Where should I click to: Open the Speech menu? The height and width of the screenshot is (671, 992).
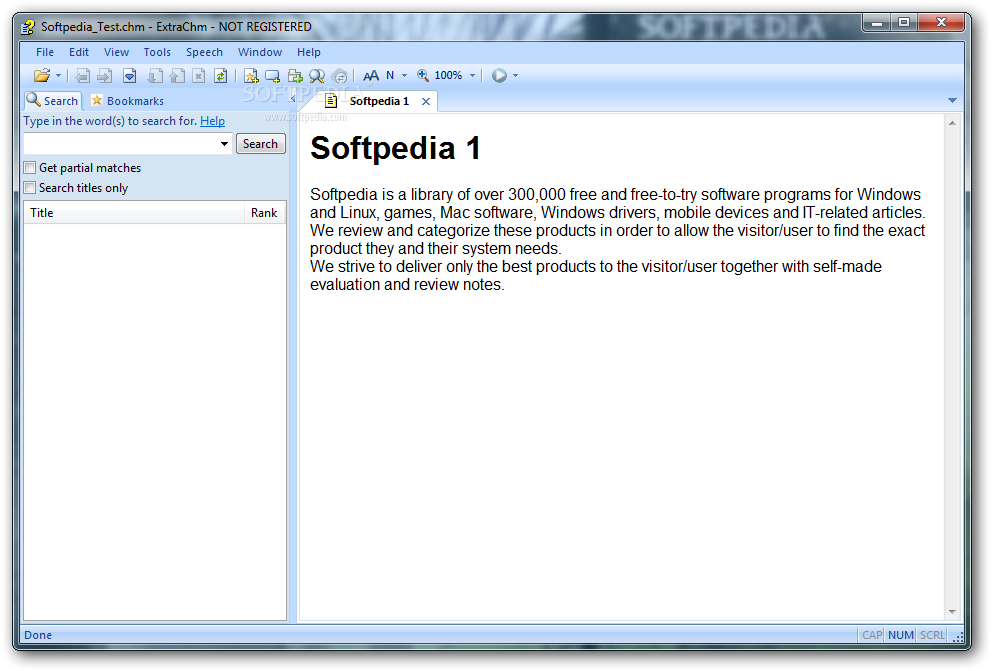coord(204,52)
